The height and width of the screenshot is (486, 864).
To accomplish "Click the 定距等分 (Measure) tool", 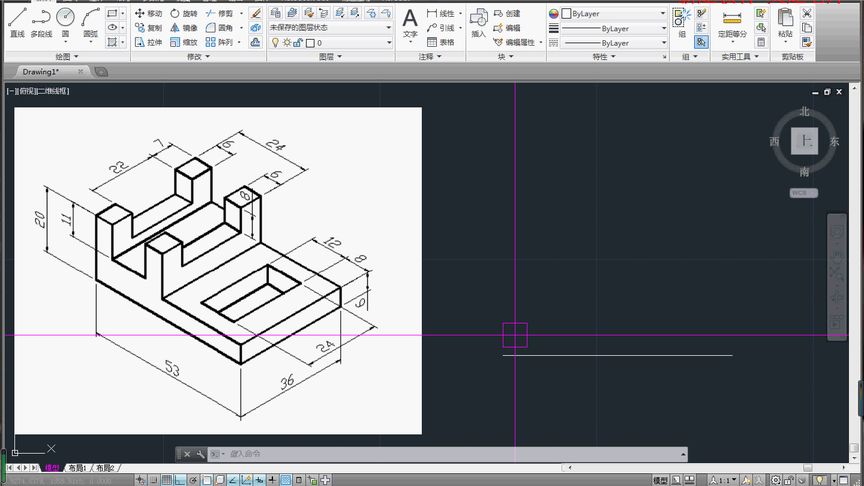I will pyautogui.click(x=732, y=25).
